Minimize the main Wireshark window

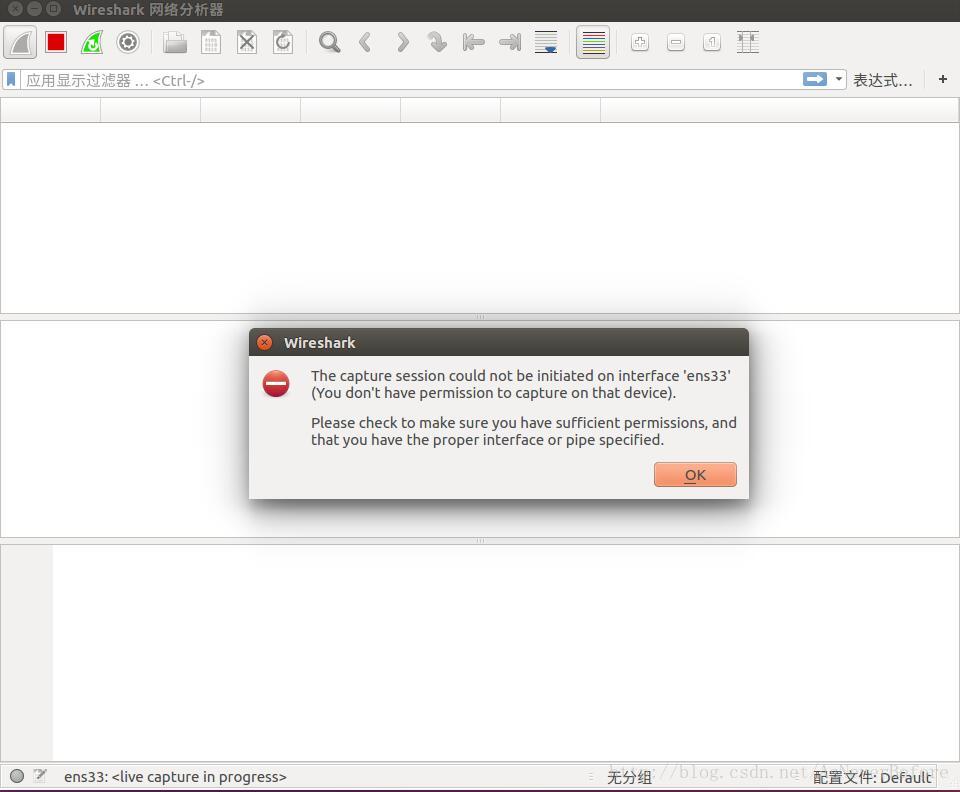click(x=35, y=9)
